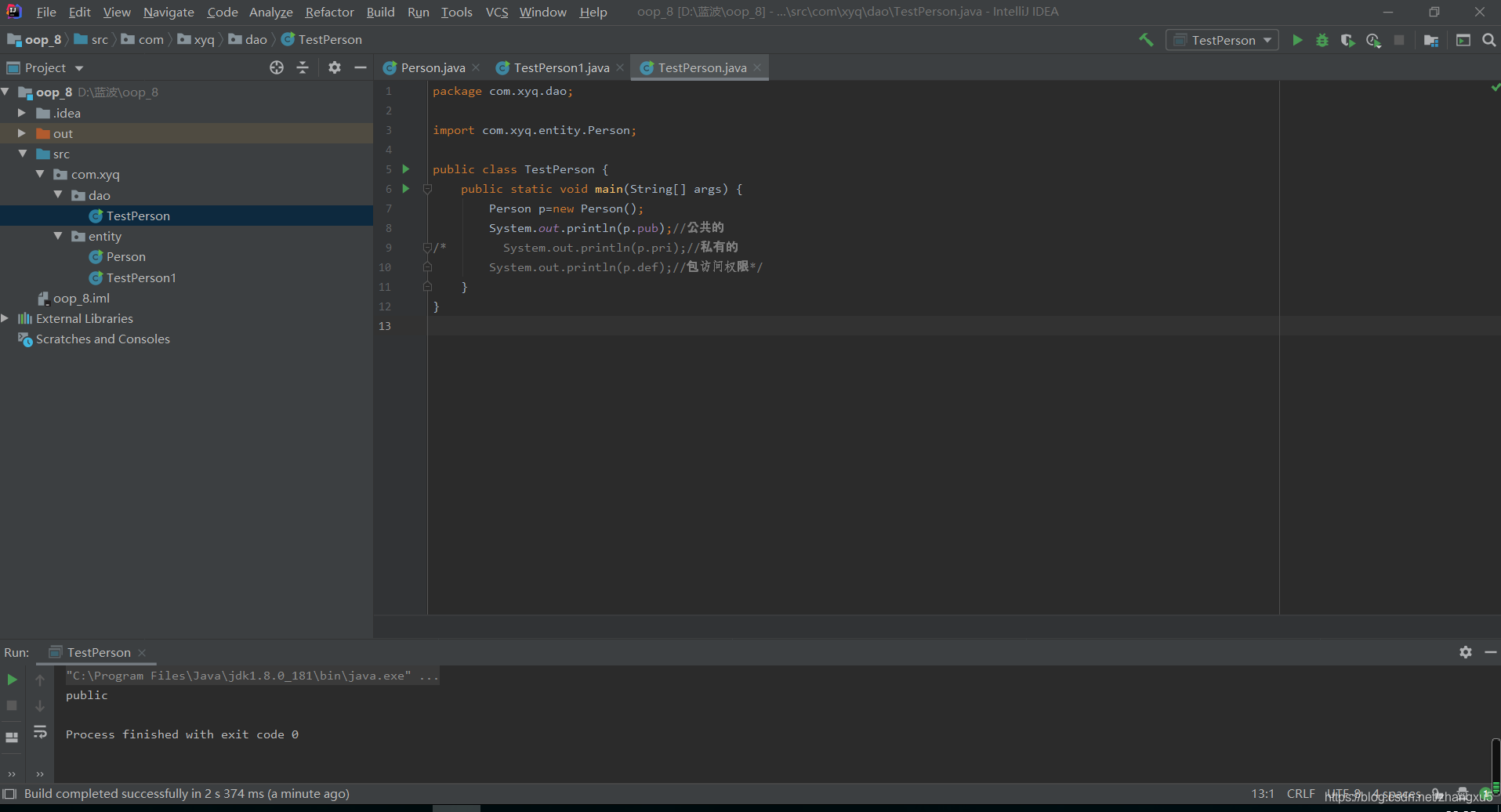
Task: Switch to TestPerson1.java tab
Action: coord(561,67)
